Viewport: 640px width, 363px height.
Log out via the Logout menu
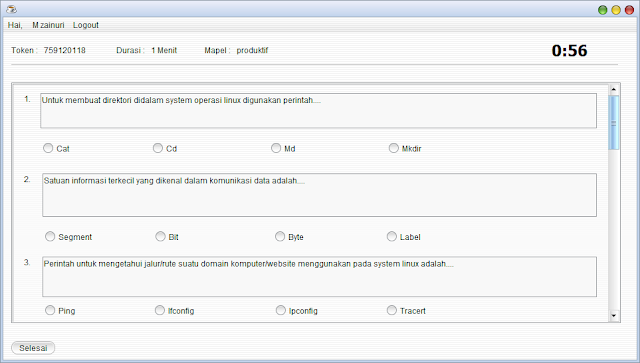click(86, 25)
